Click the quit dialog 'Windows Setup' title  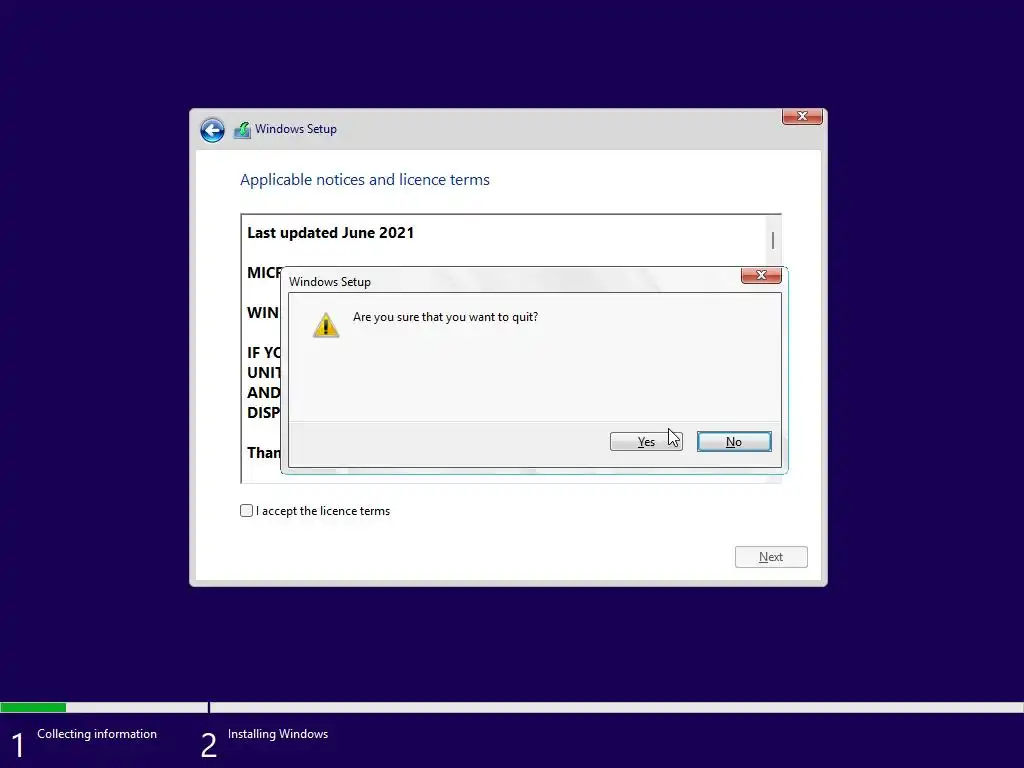click(x=330, y=282)
